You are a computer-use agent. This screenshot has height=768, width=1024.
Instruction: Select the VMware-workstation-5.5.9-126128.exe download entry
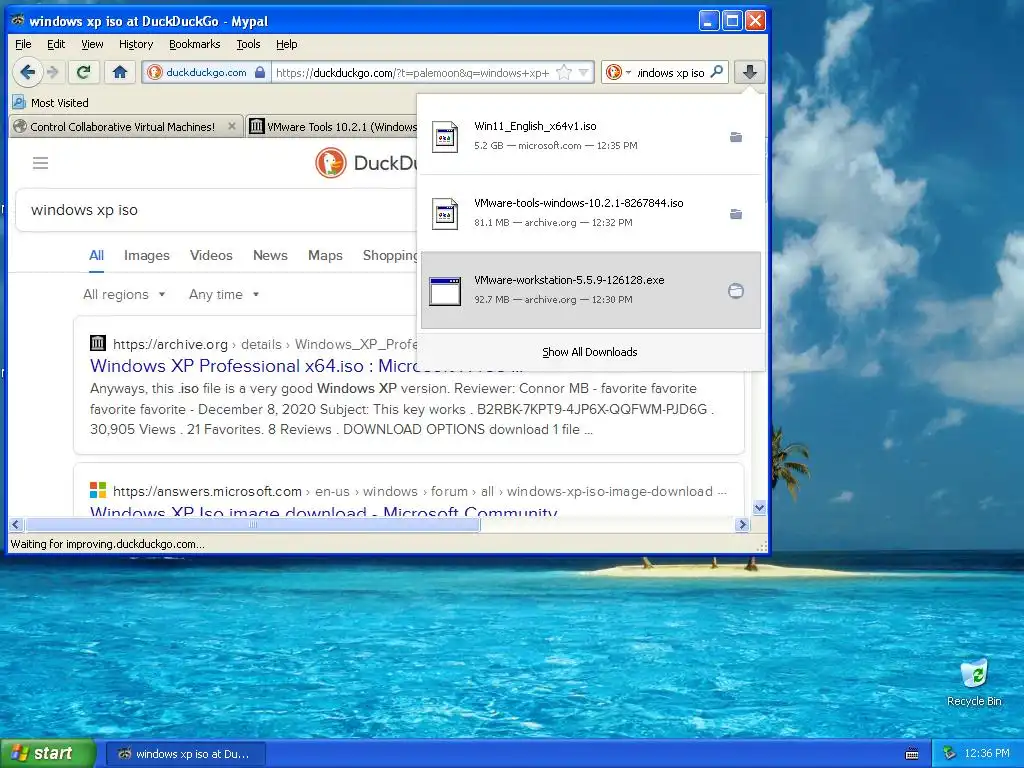click(x=590, y=291)
